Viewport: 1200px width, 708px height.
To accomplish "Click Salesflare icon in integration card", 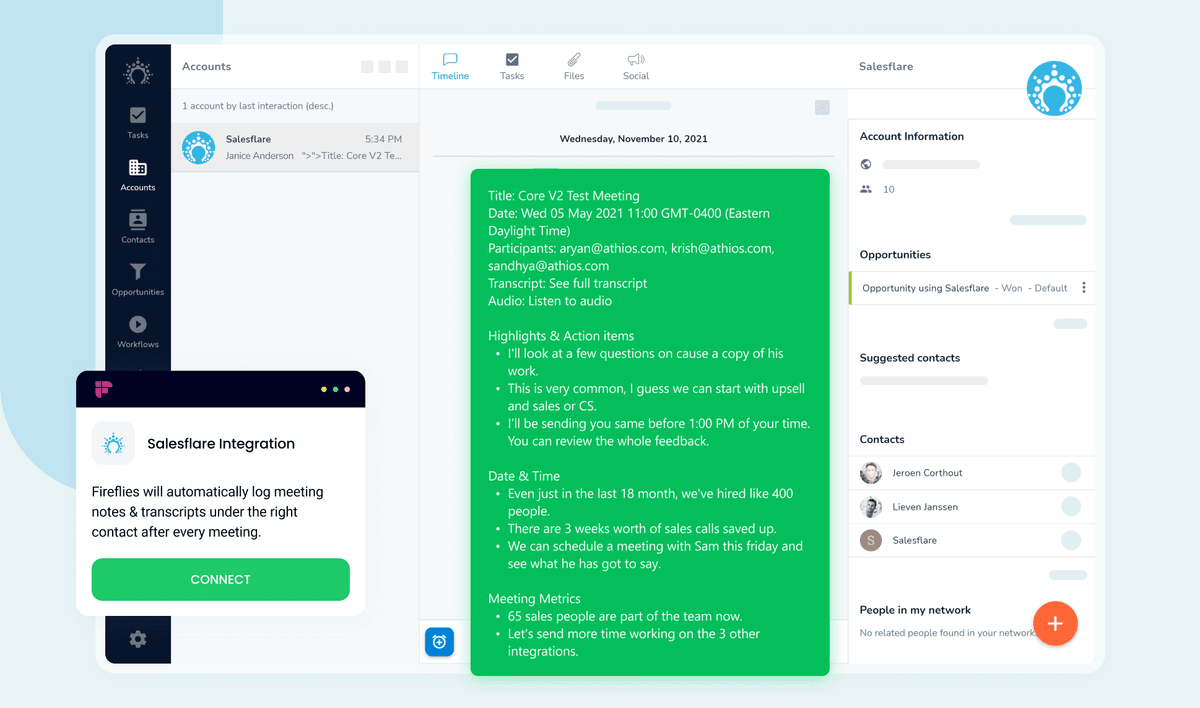I will [x=114, y=443].
